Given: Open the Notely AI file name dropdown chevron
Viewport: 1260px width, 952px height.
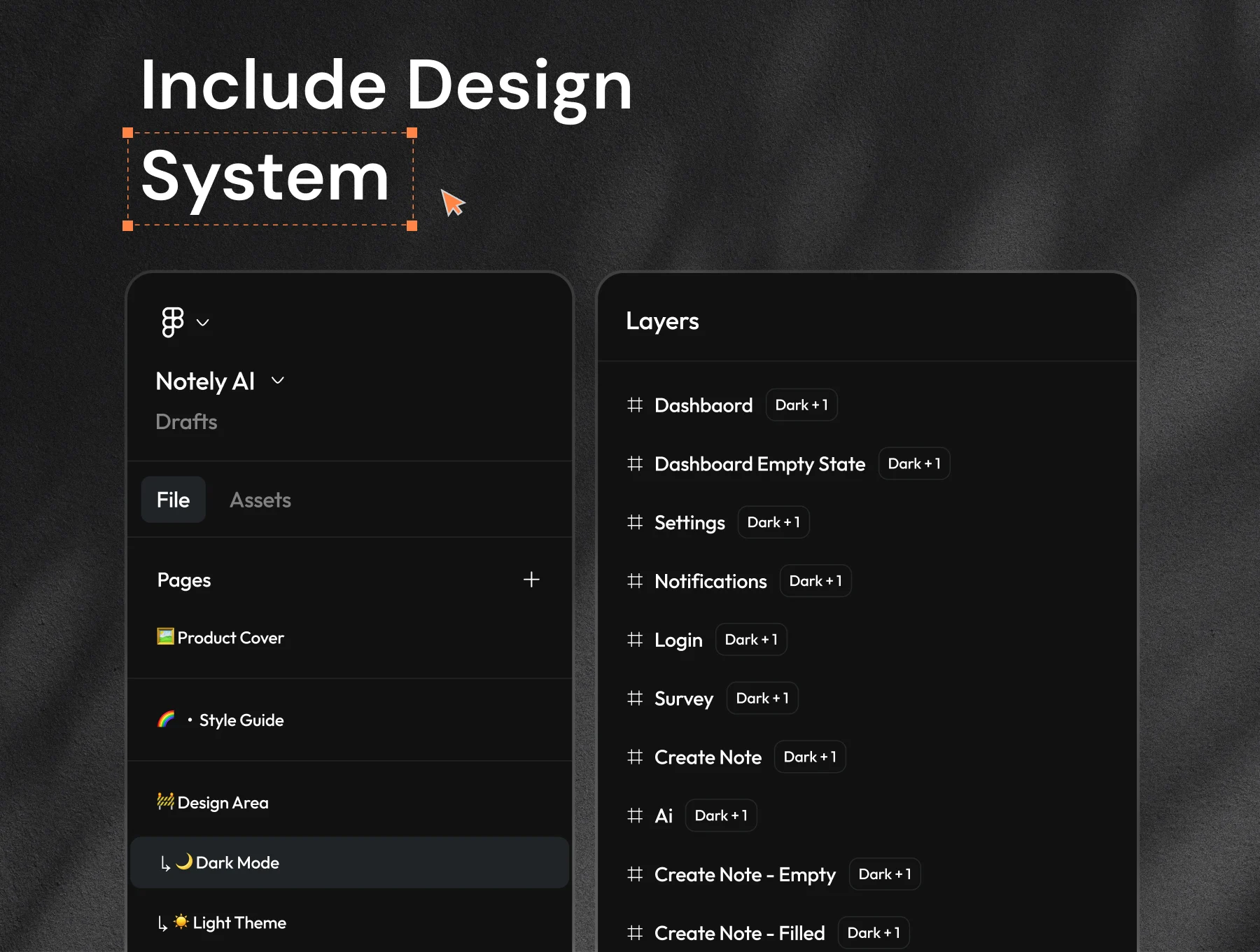Looking at the screenshot, I should pos(278,380).
